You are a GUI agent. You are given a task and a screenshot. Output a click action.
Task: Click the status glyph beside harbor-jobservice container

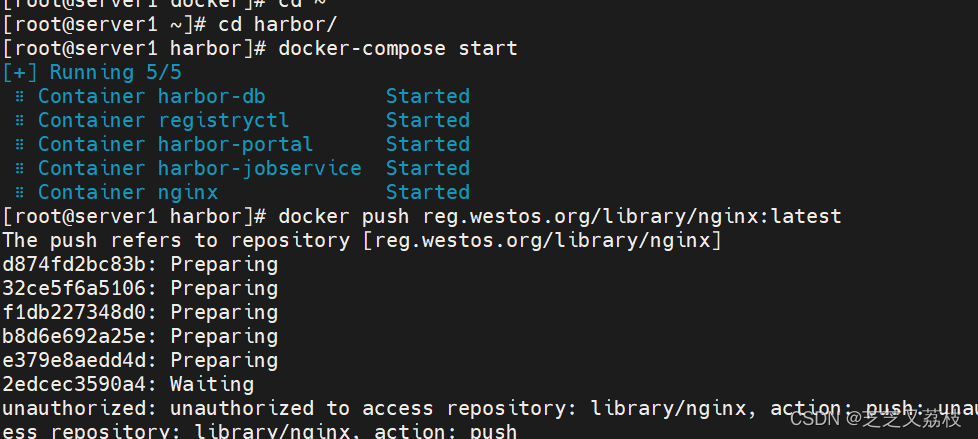pyautogui.click(x=20, y=169)
